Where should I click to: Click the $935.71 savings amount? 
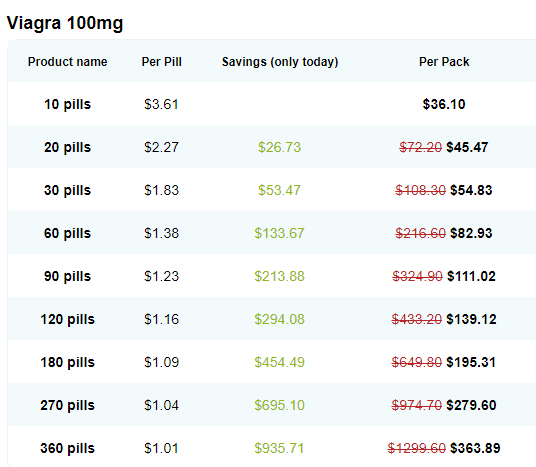[279, 448]
